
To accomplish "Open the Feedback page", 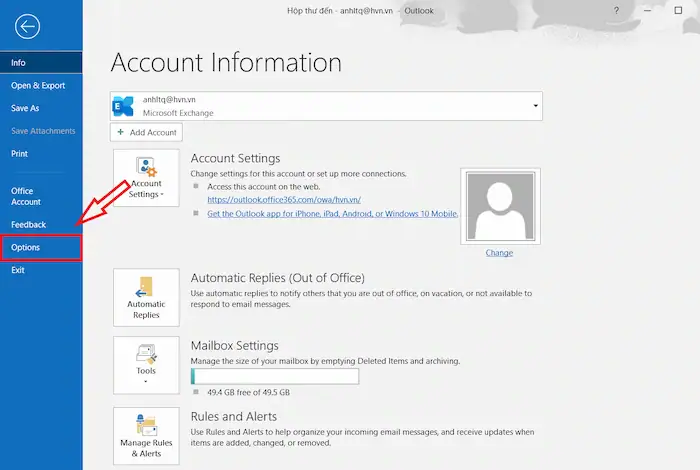I will (x=41, y=225).
